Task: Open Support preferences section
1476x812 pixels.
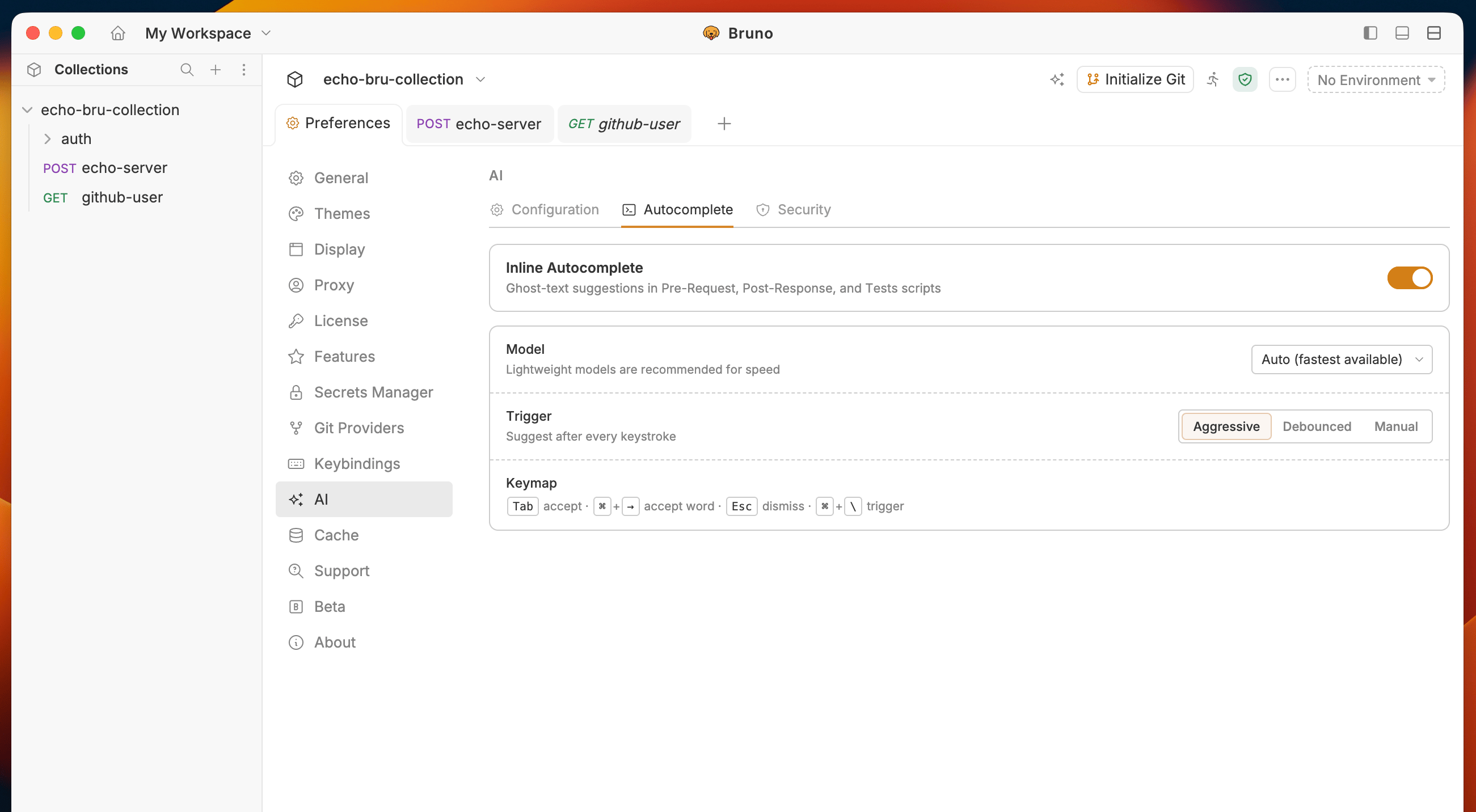Action: click(364, 571)
